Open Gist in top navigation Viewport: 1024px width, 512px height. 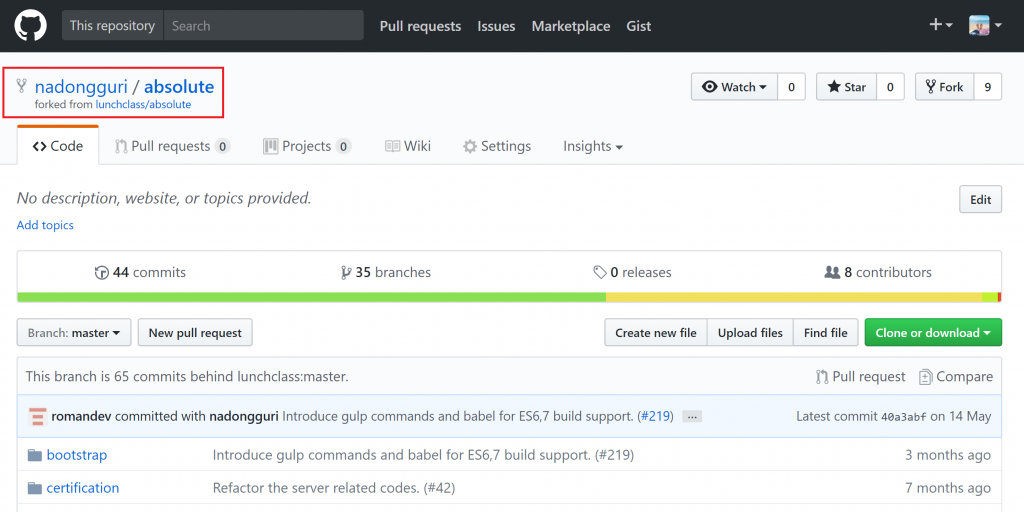639,26
